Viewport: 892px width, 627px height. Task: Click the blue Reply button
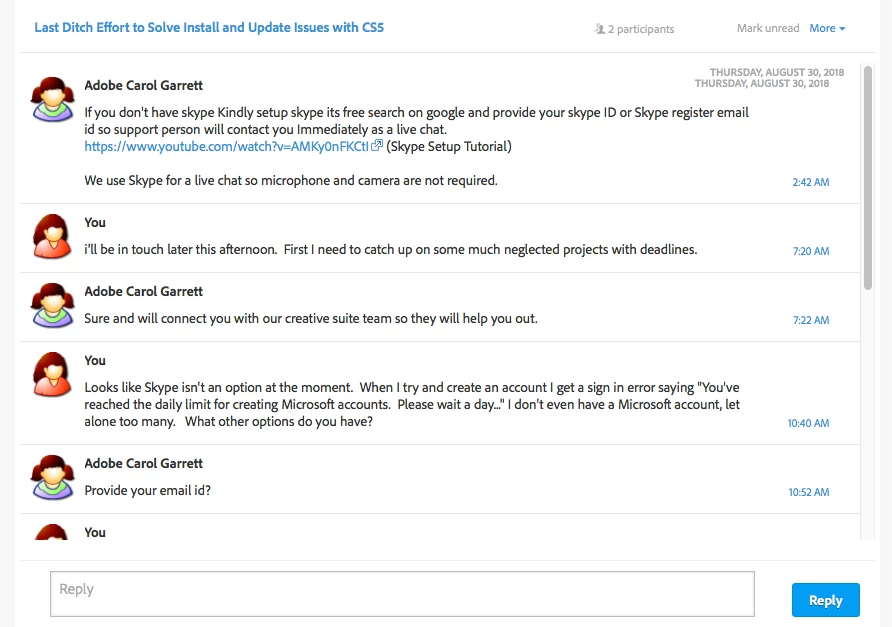(825, 600)
